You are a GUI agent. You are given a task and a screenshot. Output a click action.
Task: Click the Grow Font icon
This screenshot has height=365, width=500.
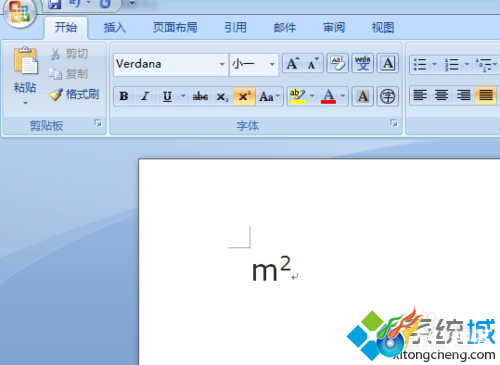(x=293, y=63)
